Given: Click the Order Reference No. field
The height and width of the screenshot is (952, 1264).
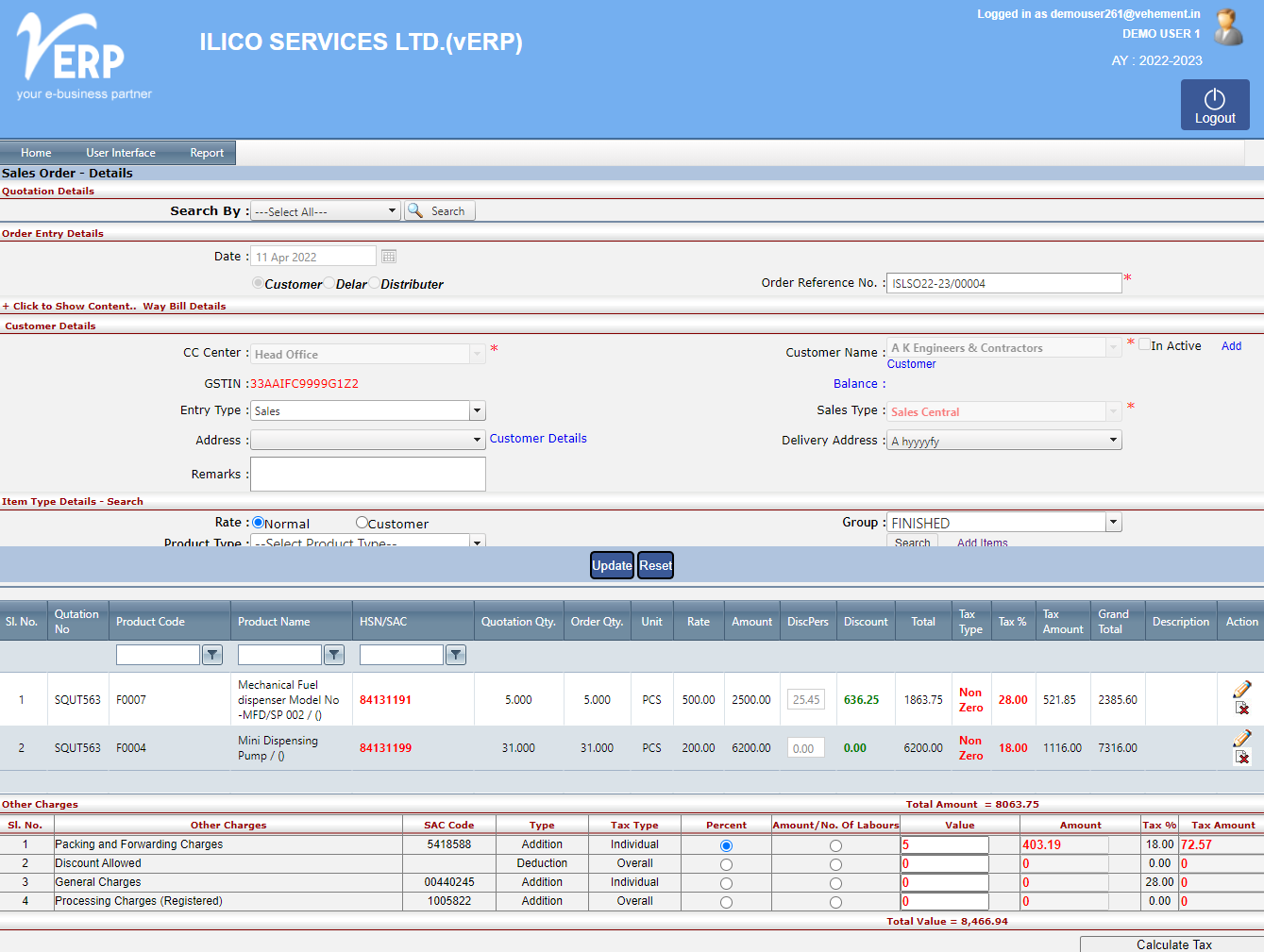Looking at the screenshot, I should pos(1004,283).
